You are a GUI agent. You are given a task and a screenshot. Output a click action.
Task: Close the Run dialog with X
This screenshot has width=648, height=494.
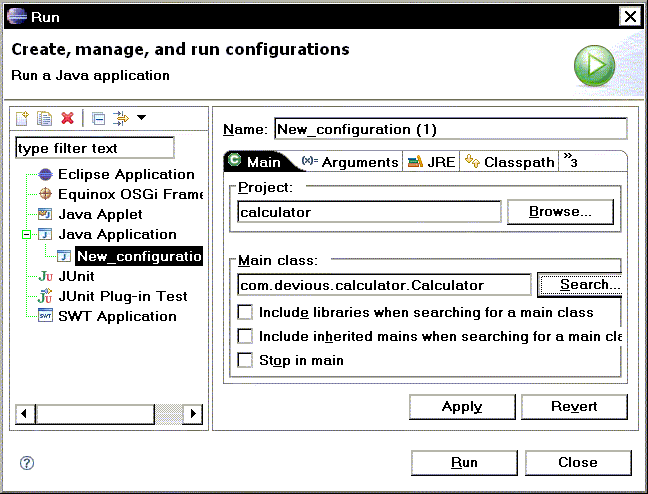[630, 17]
